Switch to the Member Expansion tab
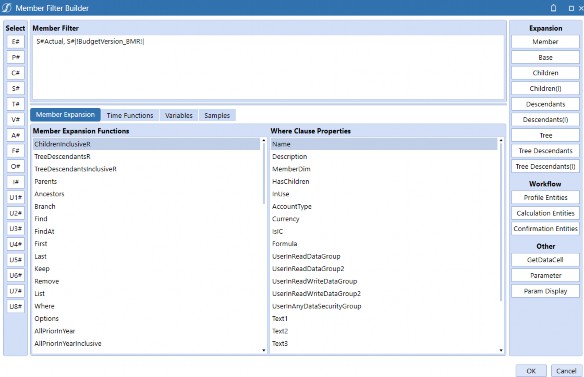Viewport: 584px width, 377px height. tap(65, 115)
